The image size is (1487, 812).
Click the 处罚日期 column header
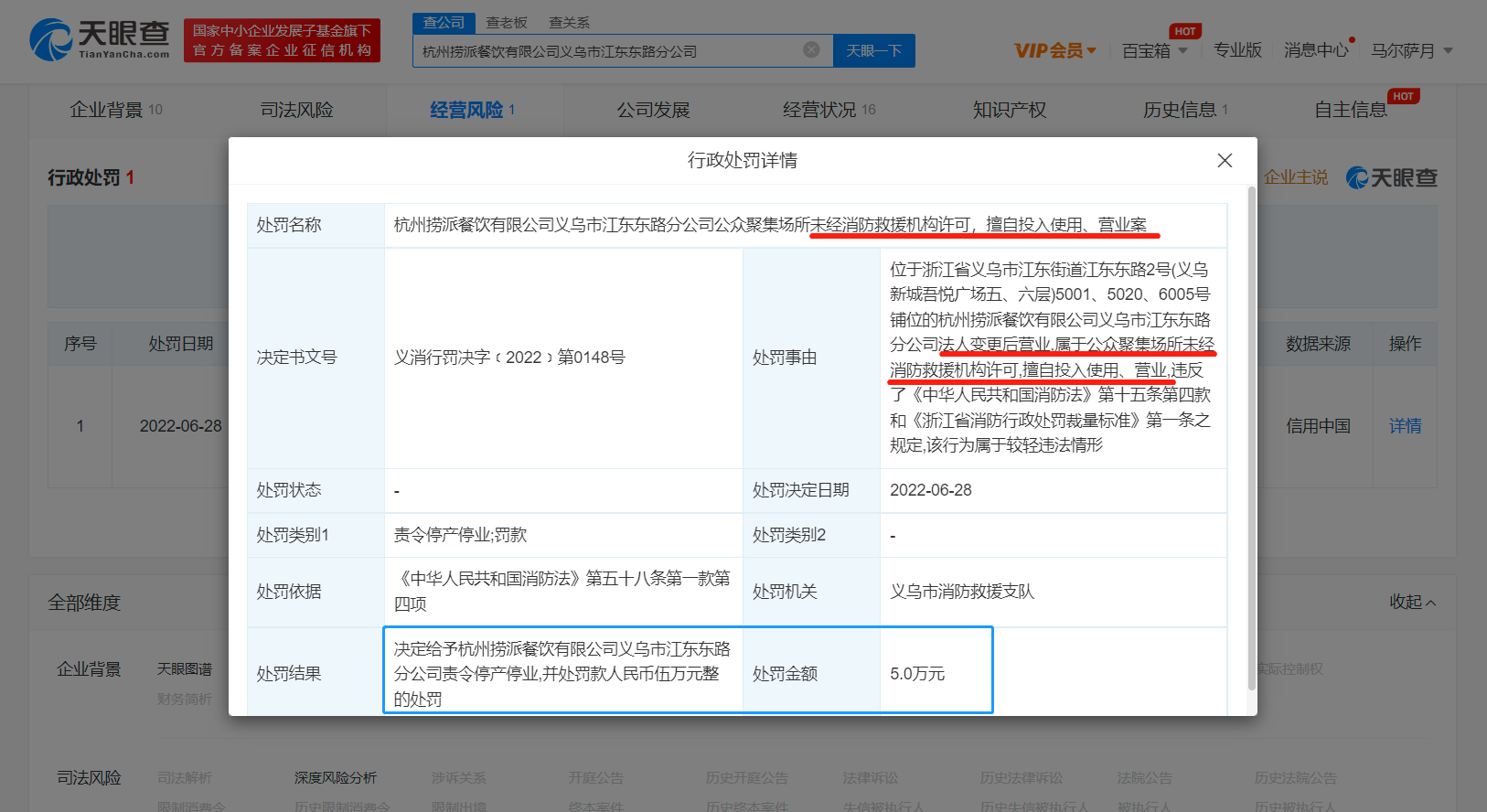(x=181, y=344)
